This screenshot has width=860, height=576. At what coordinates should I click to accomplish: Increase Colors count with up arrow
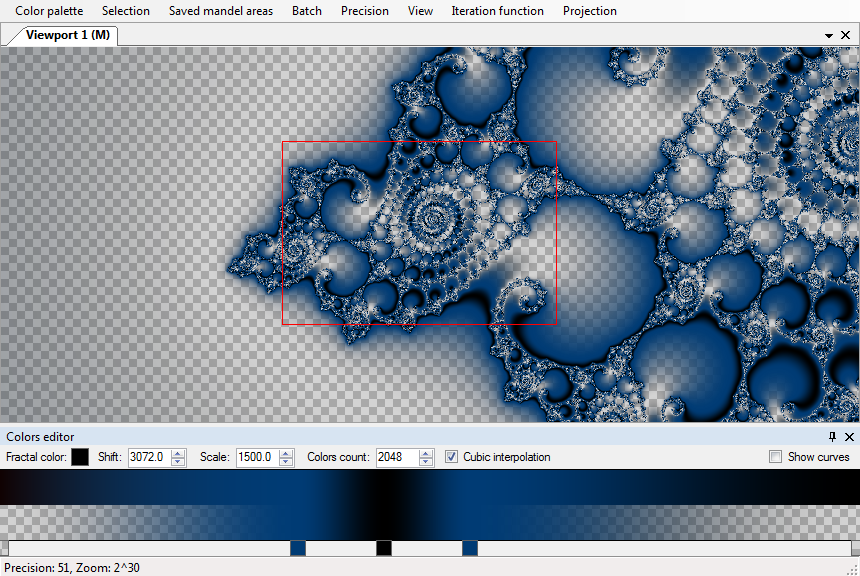coord(427,453)
